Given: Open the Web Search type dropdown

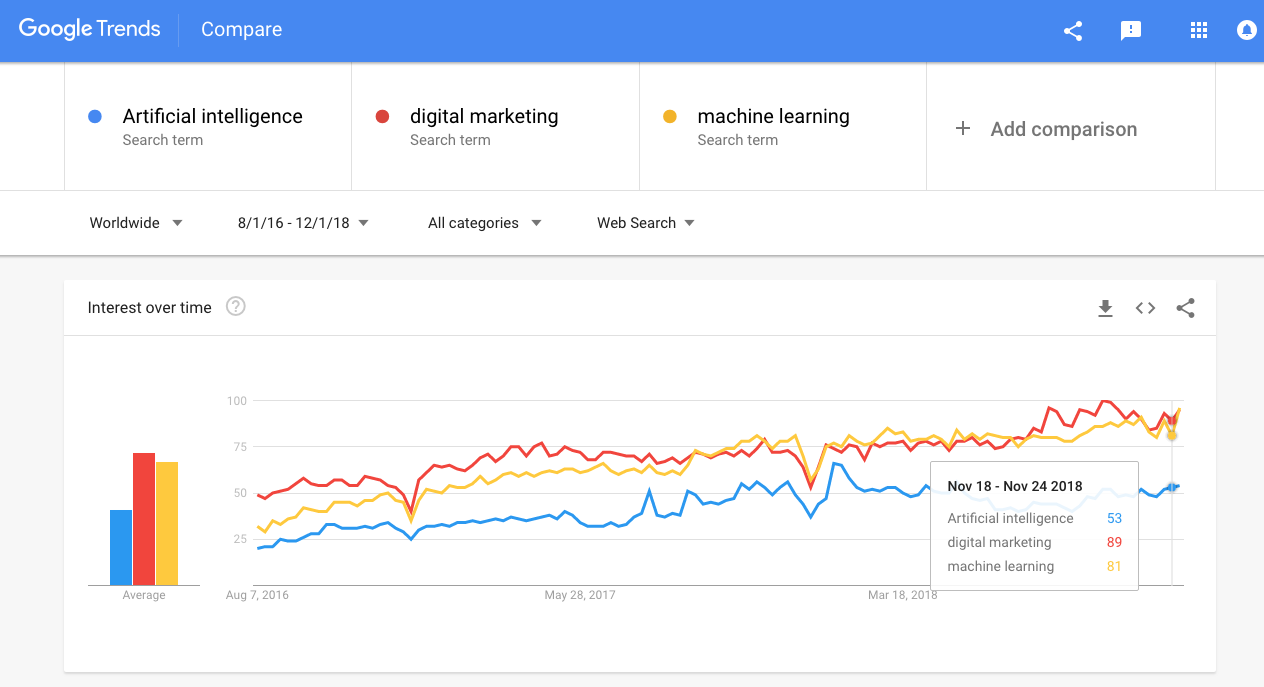Looking at the screenshot, I should 645,223.
